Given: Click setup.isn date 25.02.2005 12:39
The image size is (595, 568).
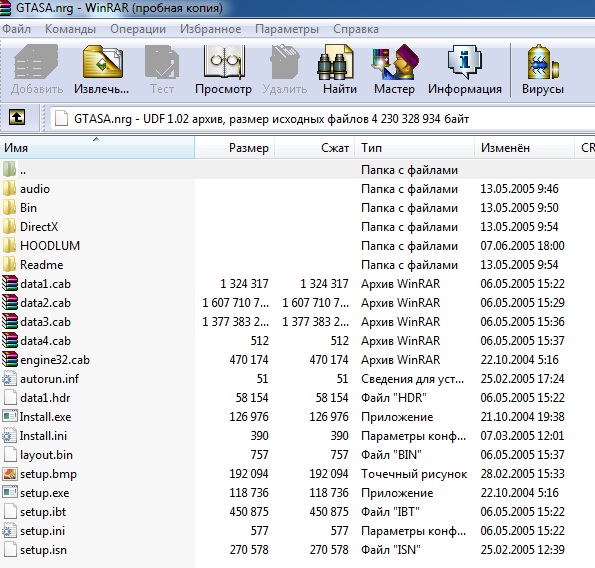Looking at the screenshot, I should click(522, 549).
